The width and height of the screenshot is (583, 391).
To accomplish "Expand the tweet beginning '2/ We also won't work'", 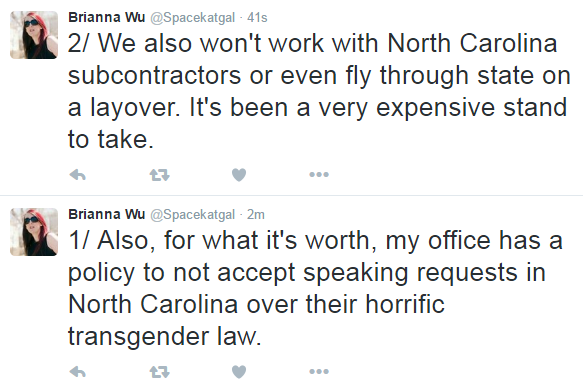I will (319, 91).
